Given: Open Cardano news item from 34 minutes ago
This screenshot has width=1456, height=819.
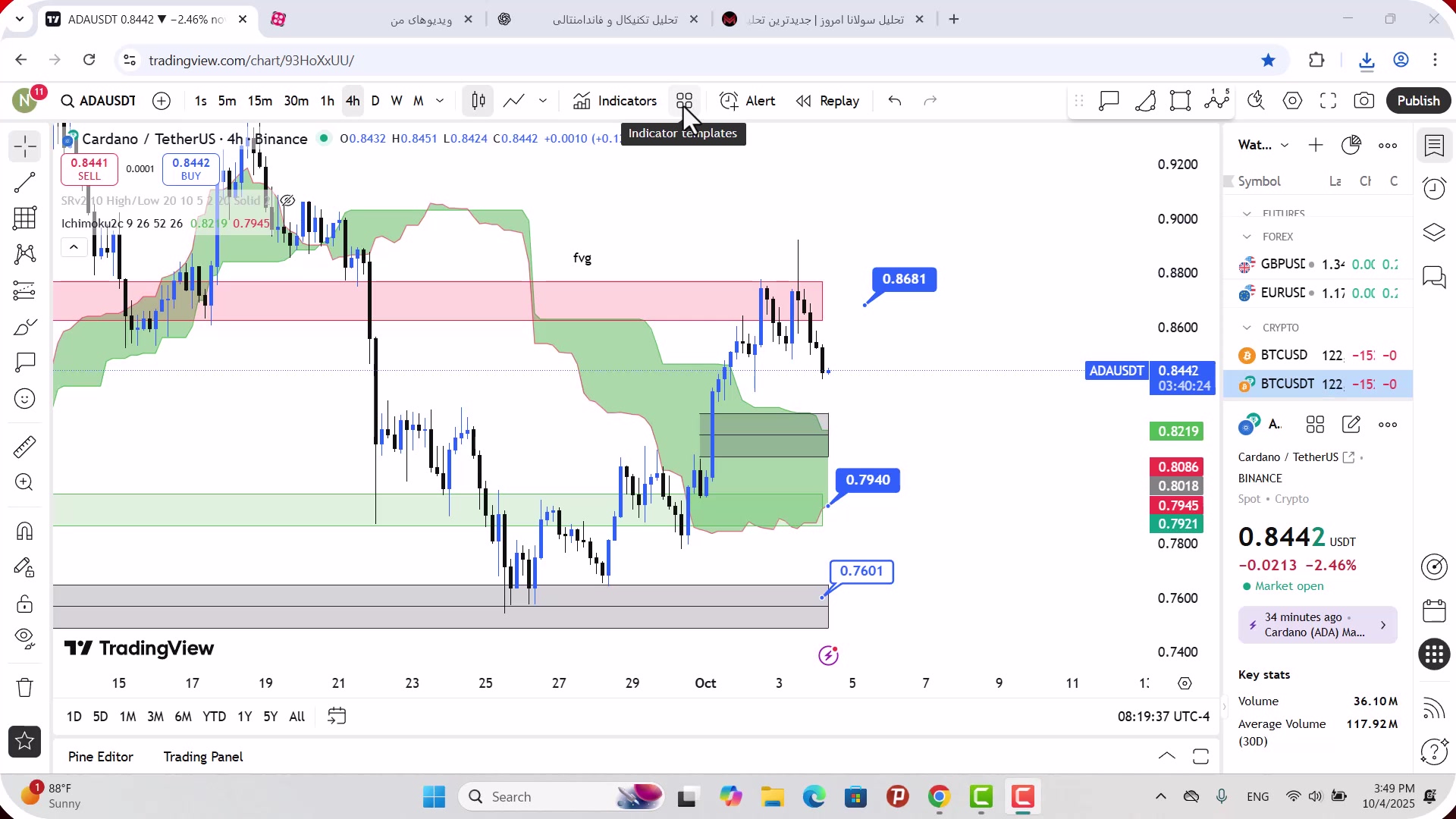Looking at the screenshot, I should click(1318, 625).
